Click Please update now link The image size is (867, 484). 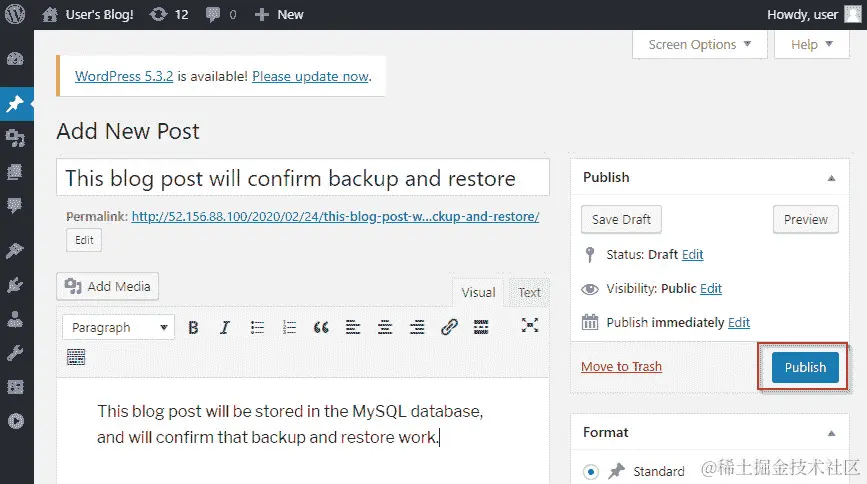[x=310, y=76]
